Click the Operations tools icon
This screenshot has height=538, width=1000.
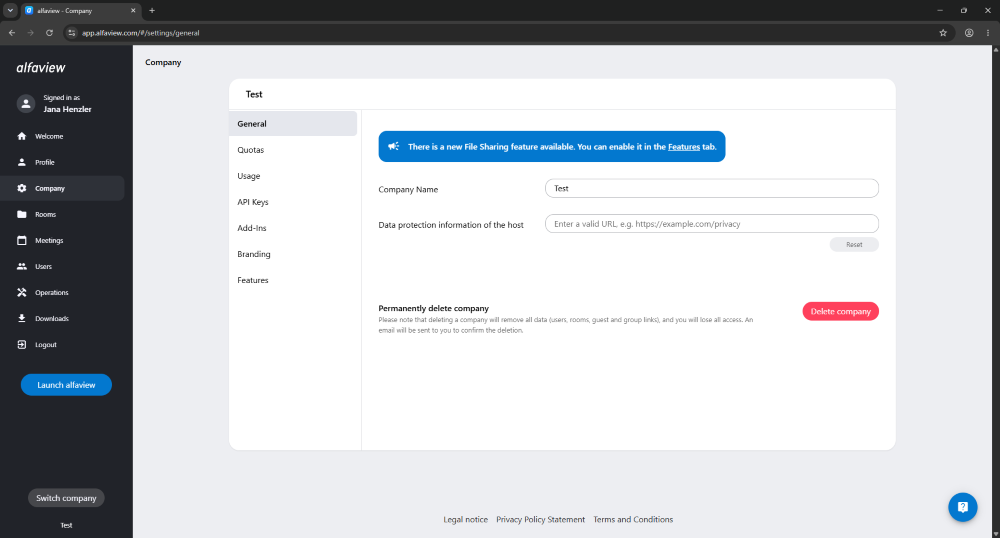pyautogui.click(x=22, y=293)
